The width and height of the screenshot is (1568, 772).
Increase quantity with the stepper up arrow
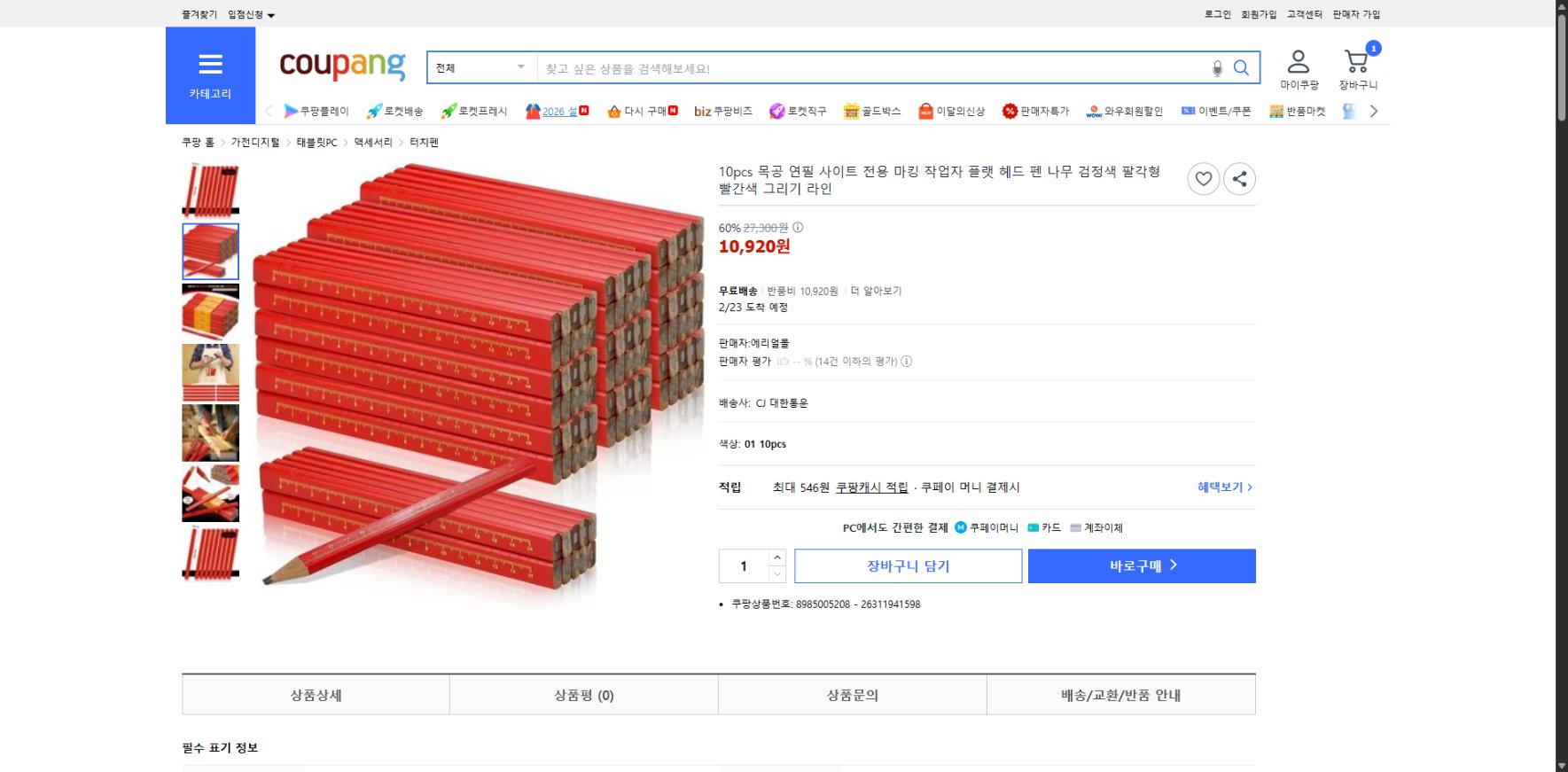777,557
